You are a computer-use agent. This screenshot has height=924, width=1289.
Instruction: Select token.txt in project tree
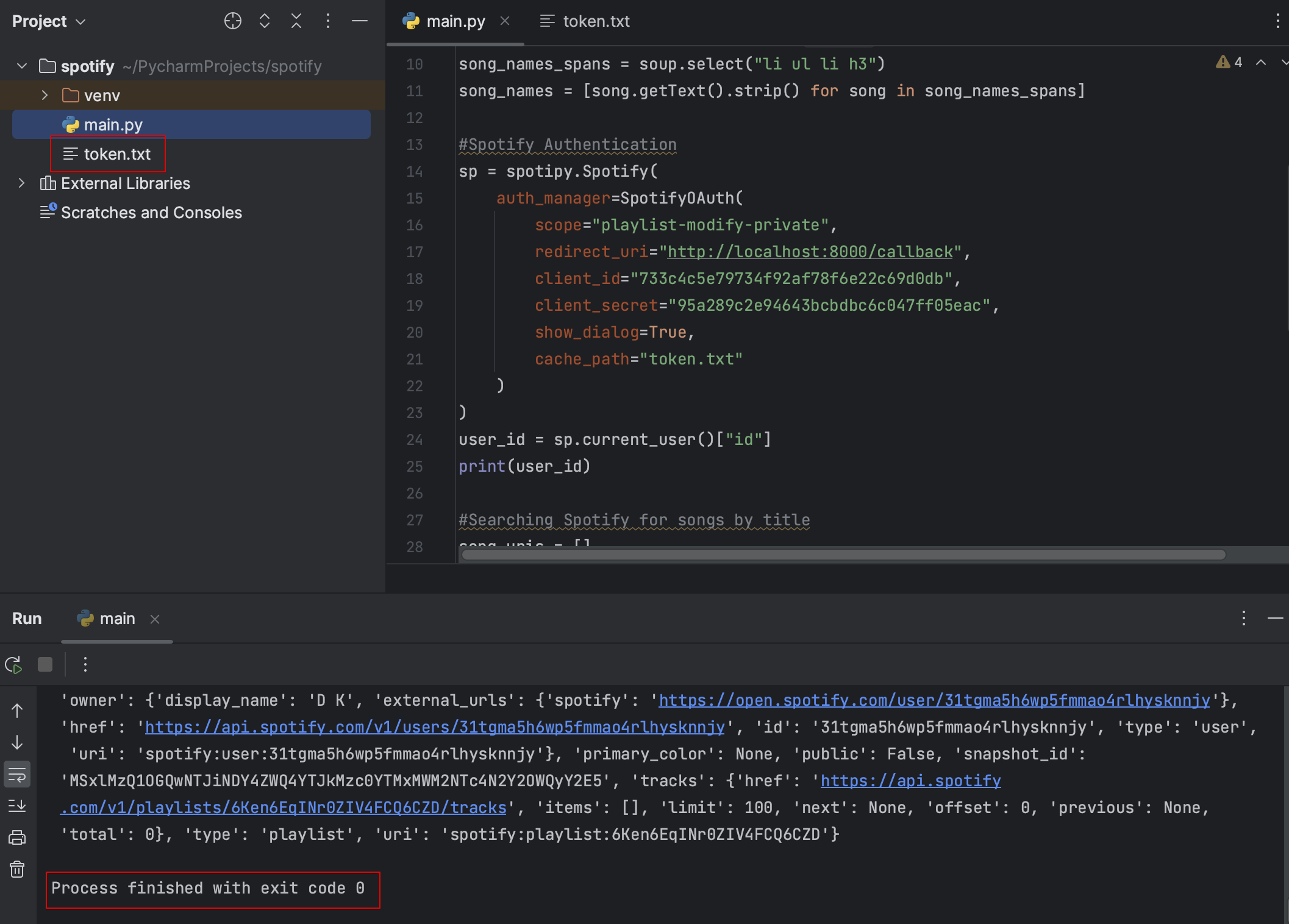pos(108,154)
